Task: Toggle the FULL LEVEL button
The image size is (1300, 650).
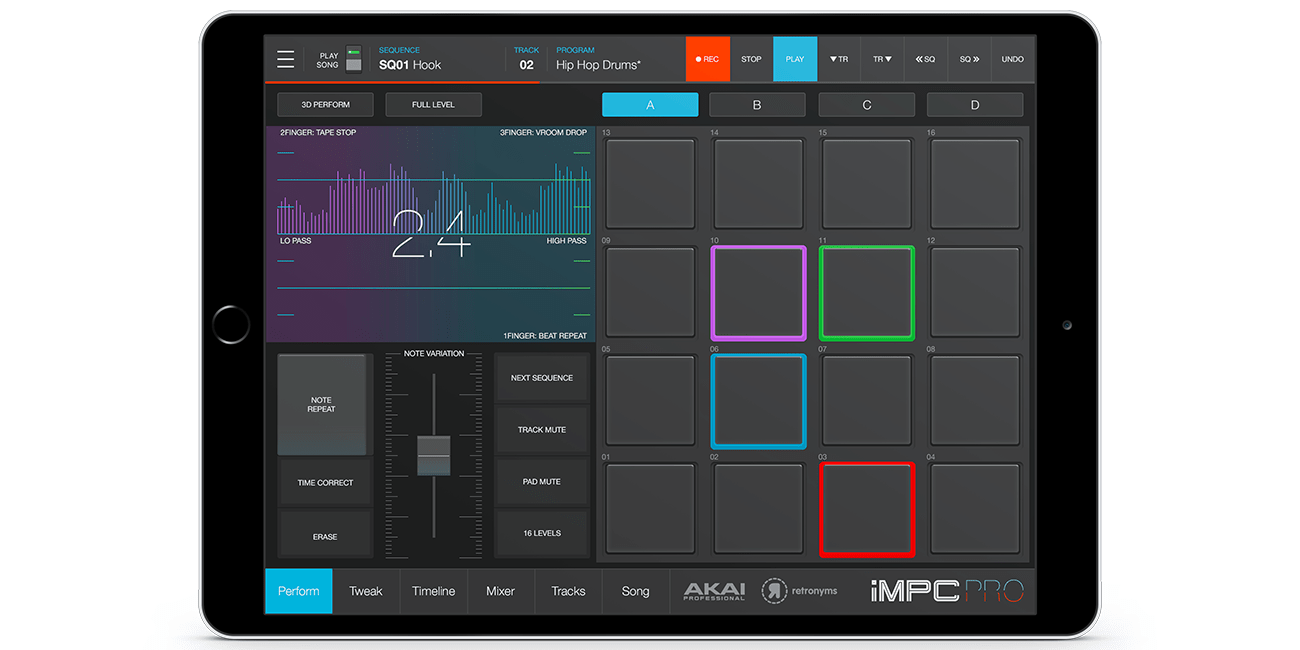Action: 433,104
